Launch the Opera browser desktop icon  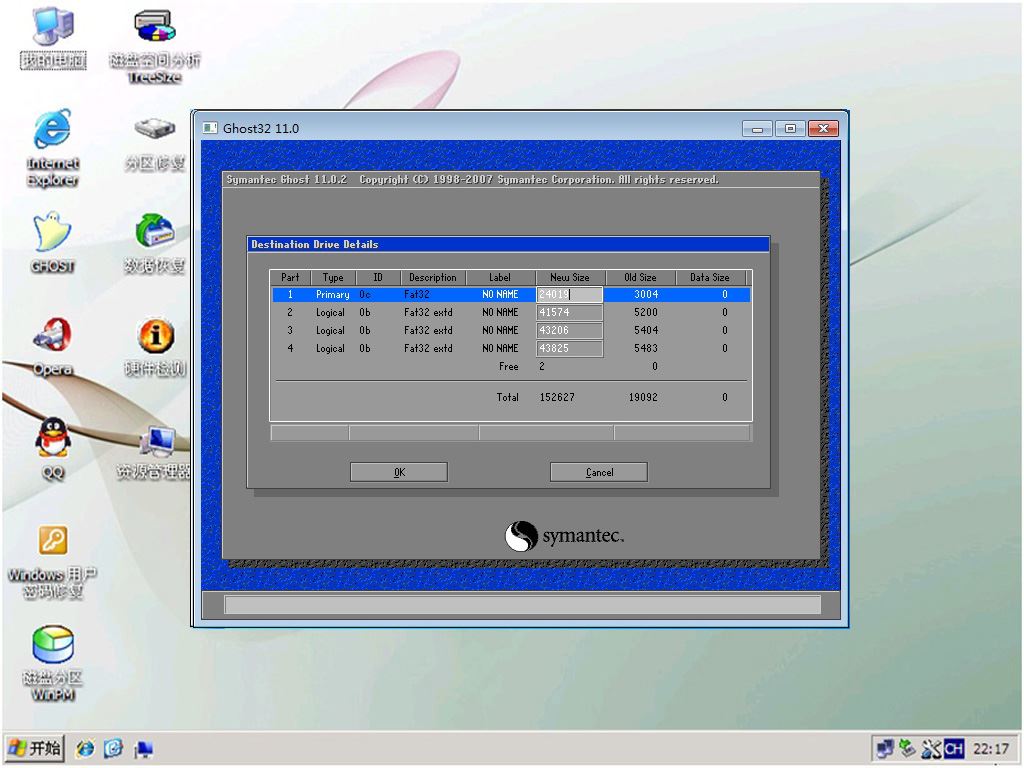click(x=52, y=347)
